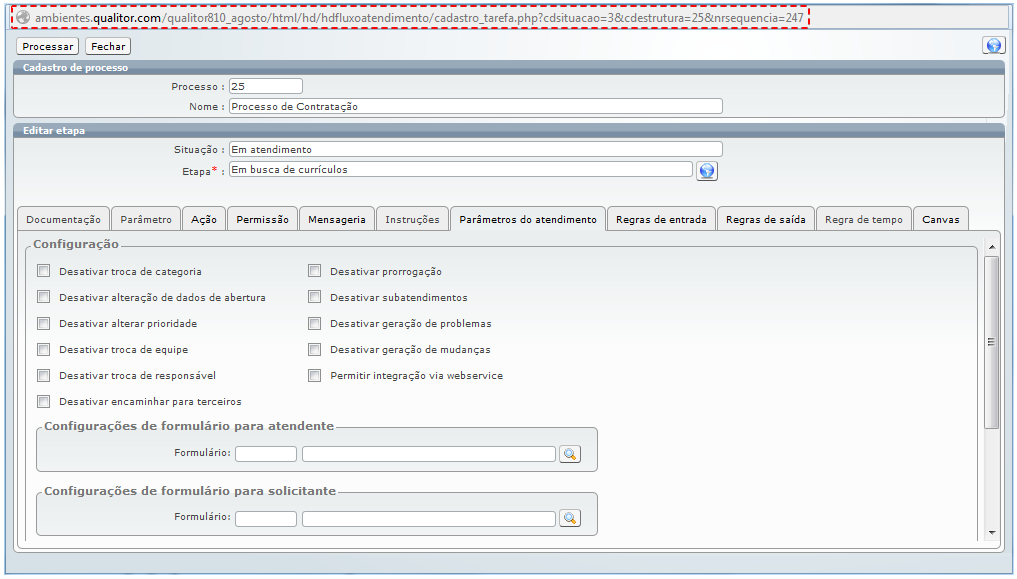Image resolution: width=1017 pixels, height=579 pixels.
Task: Click scrollbar up arrow in configuration panel
Action: pos(991,247)
